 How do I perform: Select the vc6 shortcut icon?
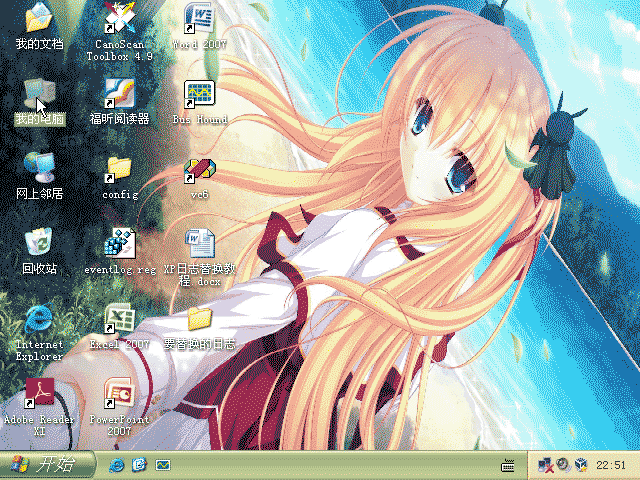[x=199, y=170]
